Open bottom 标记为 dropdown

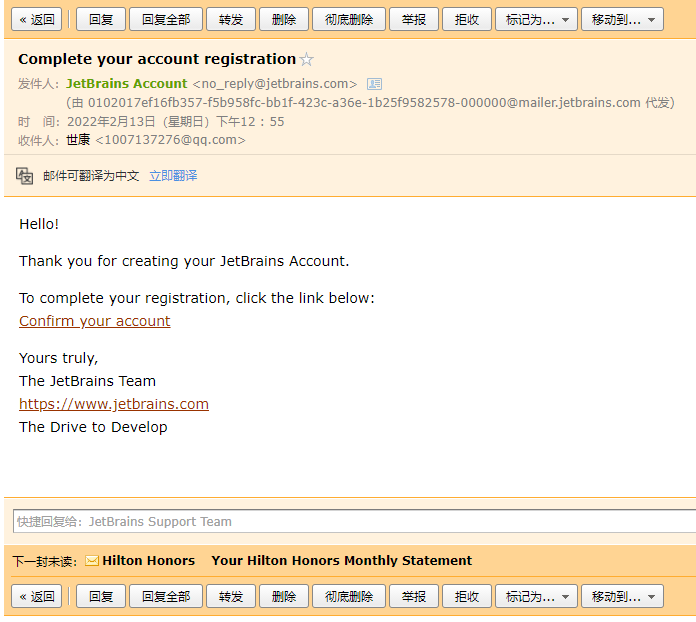(536, 596)
